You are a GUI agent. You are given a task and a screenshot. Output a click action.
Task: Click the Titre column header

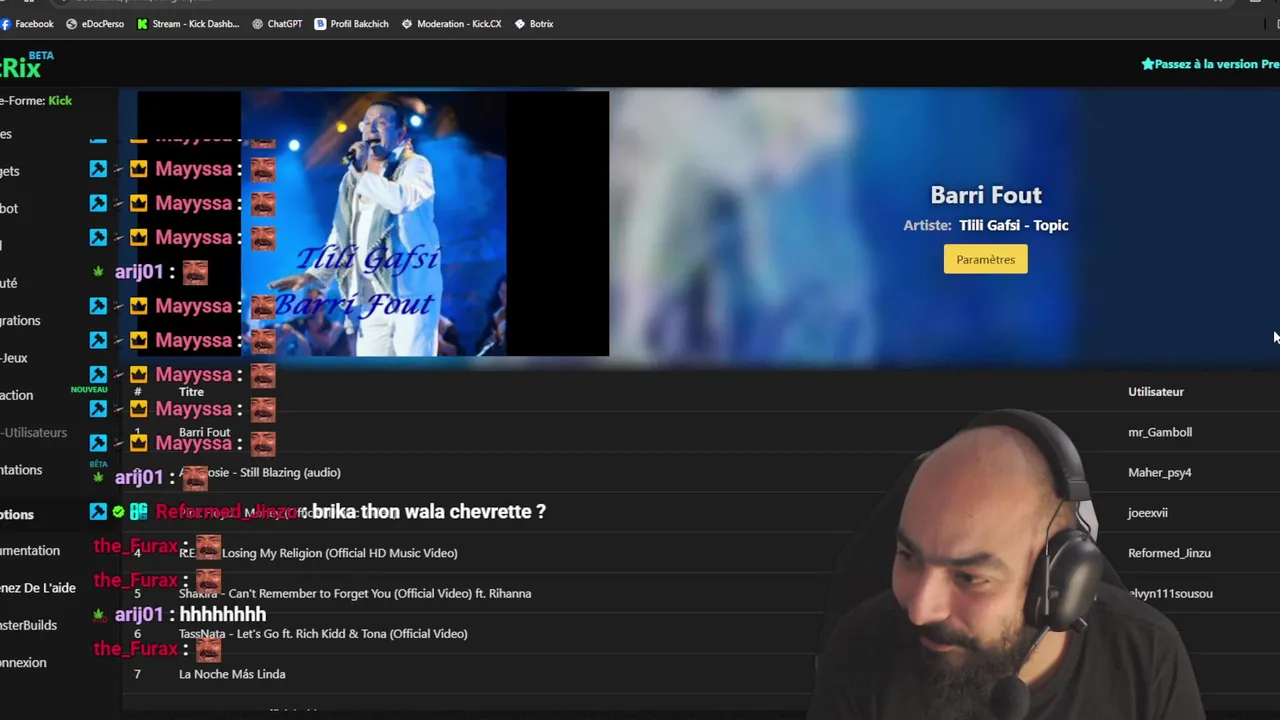click(x=191, y=392)
